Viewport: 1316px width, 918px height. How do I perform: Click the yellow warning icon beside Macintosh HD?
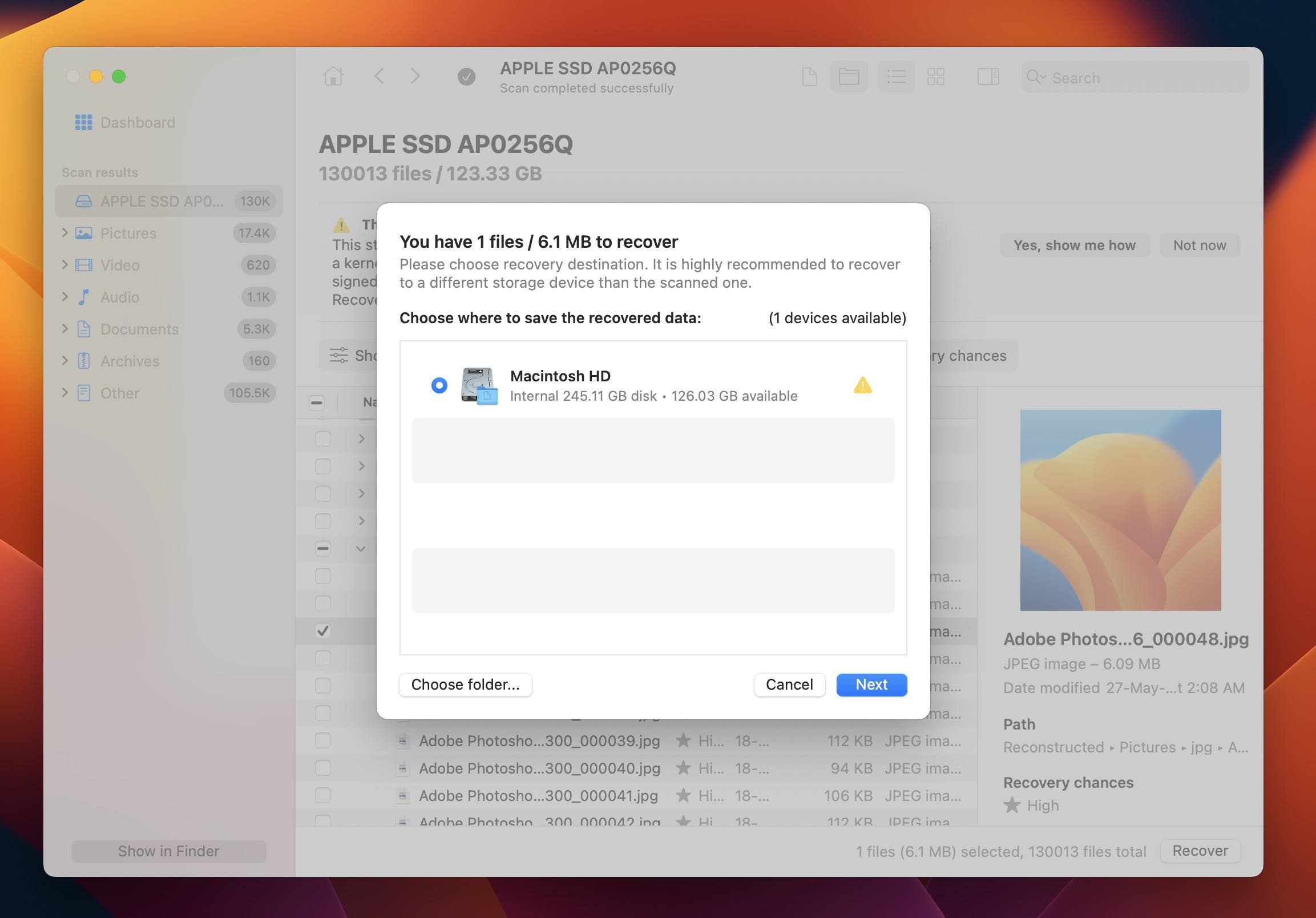coord(863,385)
